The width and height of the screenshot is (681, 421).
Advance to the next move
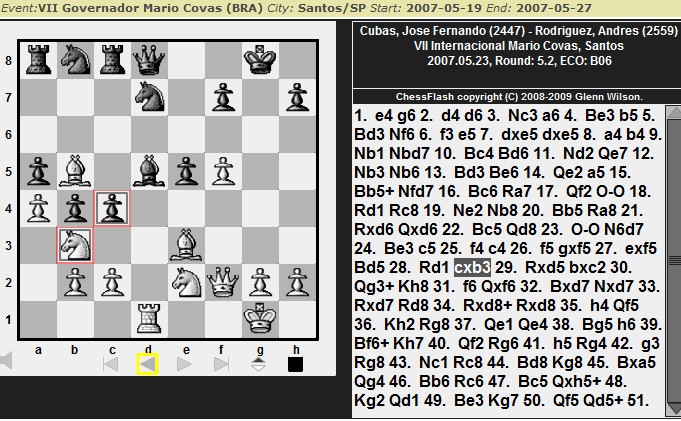[x=185, y=364]
